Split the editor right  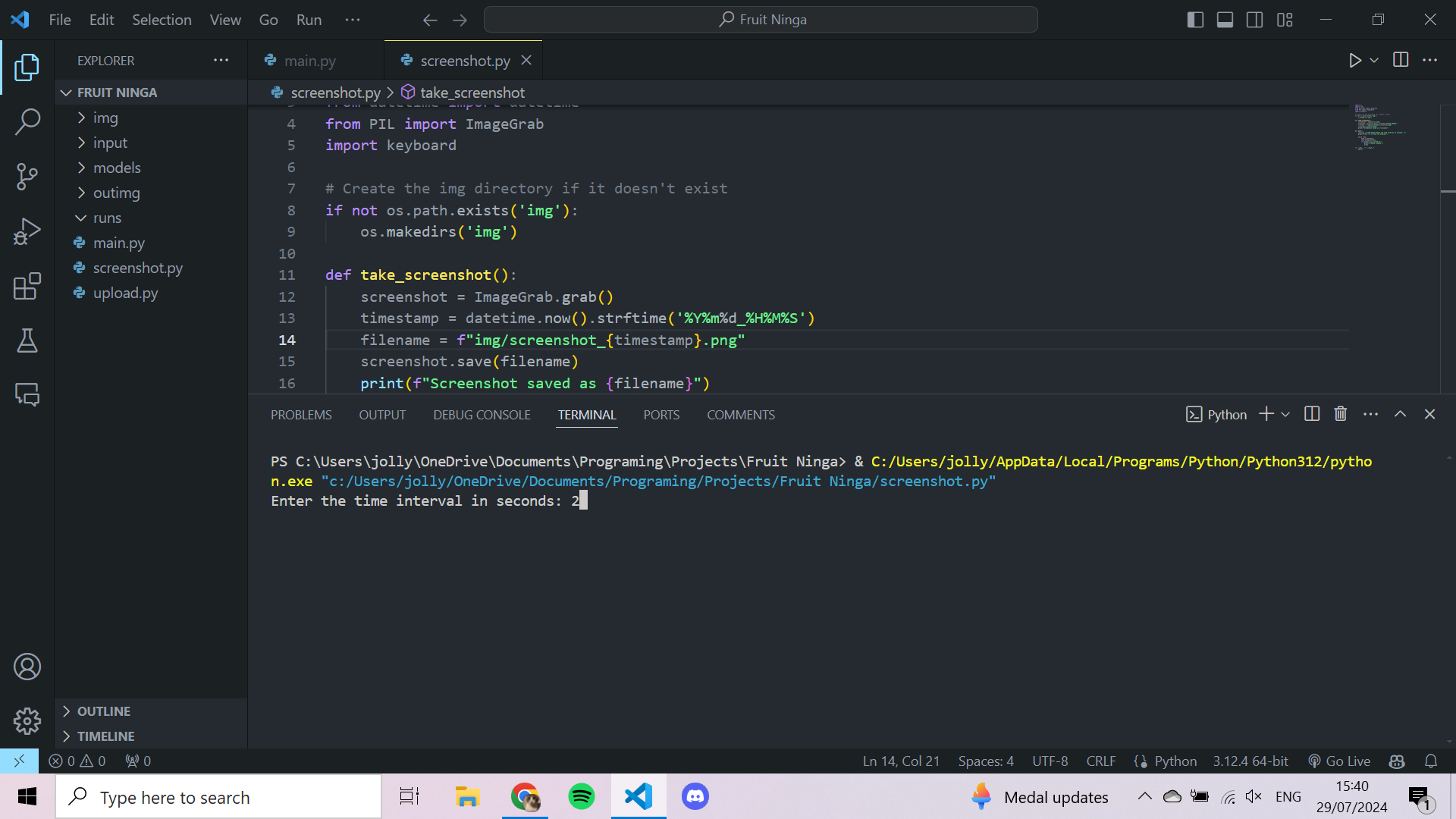[1401, 60]
